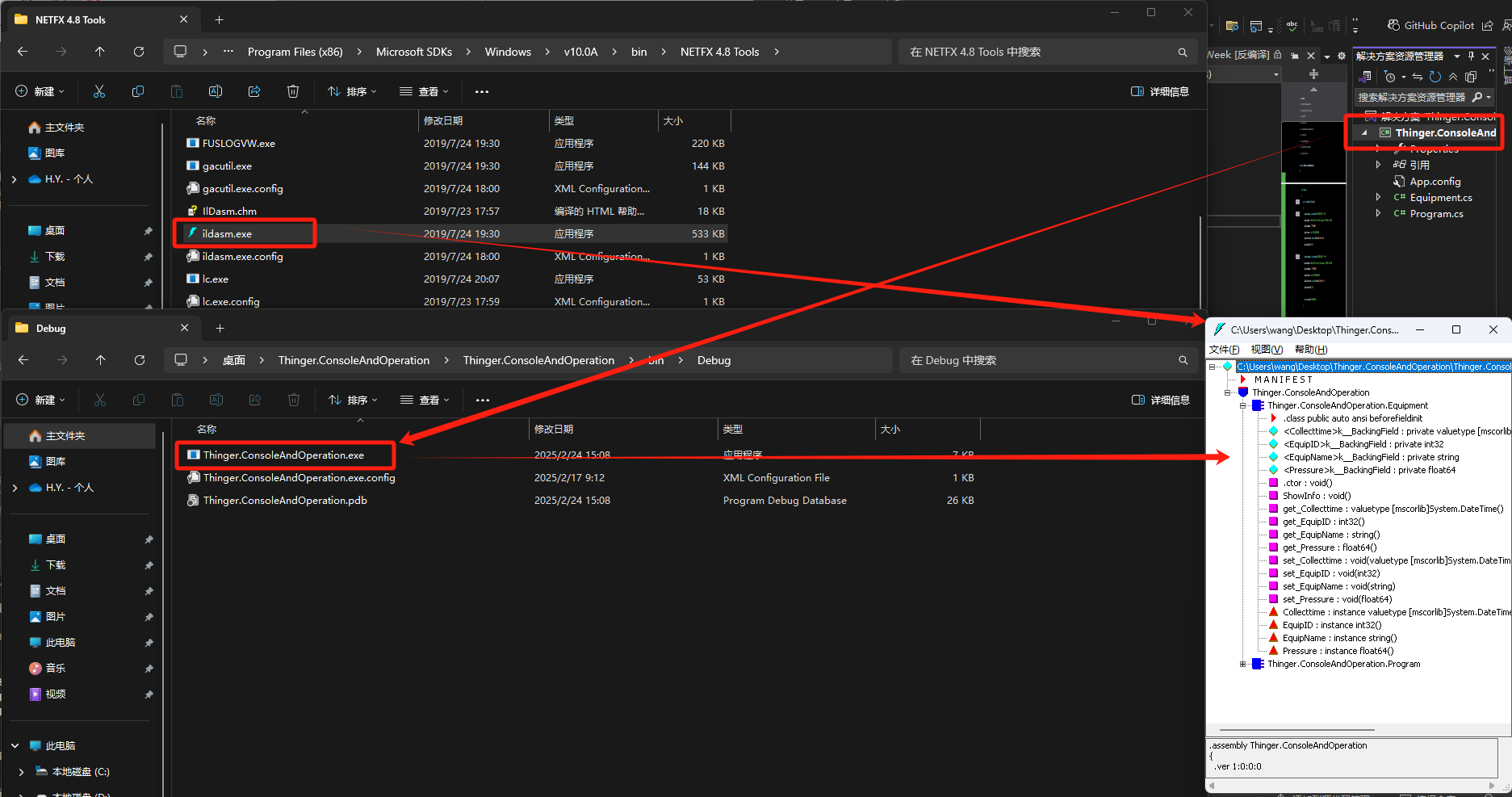Click Windows breadcrumb in address bar

(x=508, y=52)
